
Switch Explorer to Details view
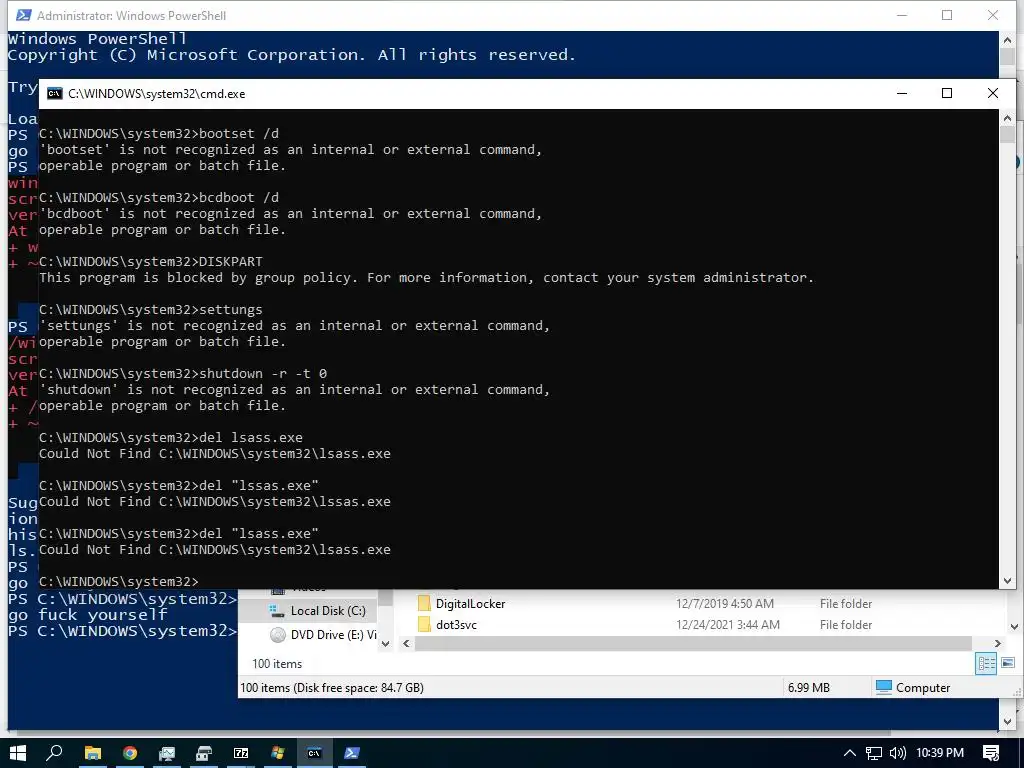[986, 664]
